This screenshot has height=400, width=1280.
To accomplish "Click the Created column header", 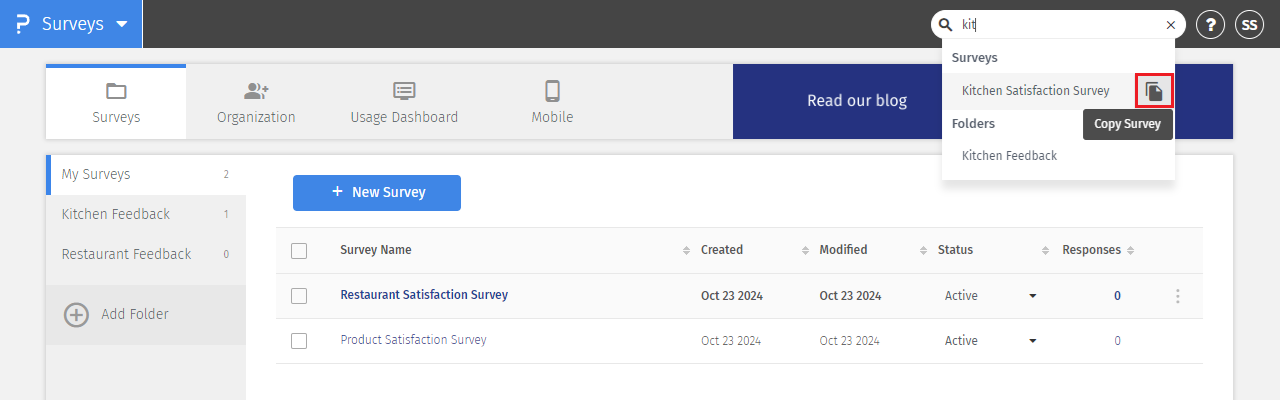I will pos(722,250).
